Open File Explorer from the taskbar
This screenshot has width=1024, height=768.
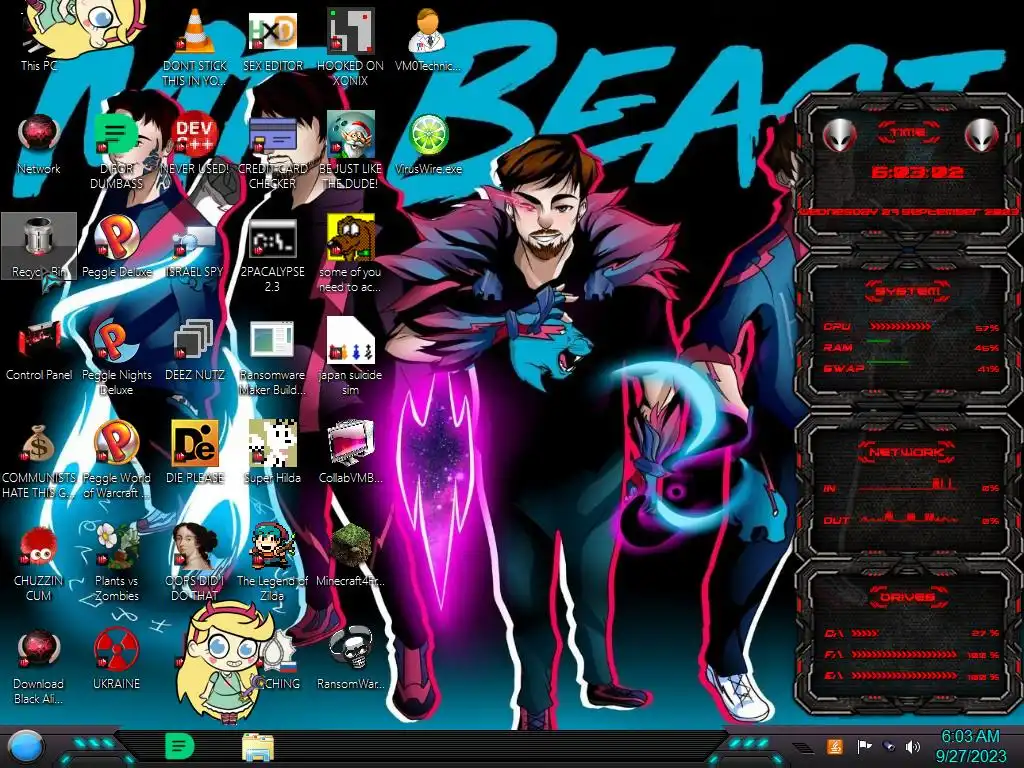tap(257, 747)
